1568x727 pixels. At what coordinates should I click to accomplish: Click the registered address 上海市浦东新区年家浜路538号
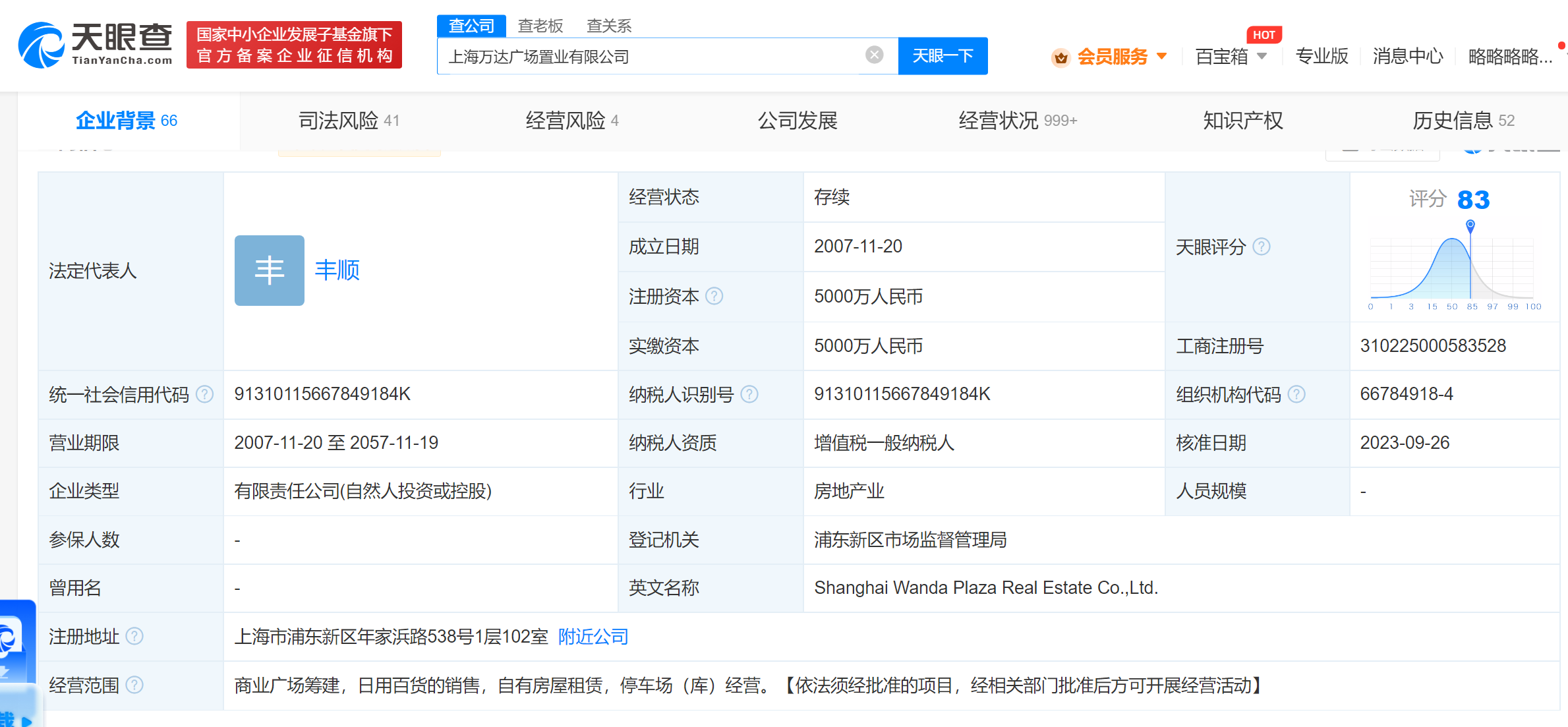(x=391, y=637)
